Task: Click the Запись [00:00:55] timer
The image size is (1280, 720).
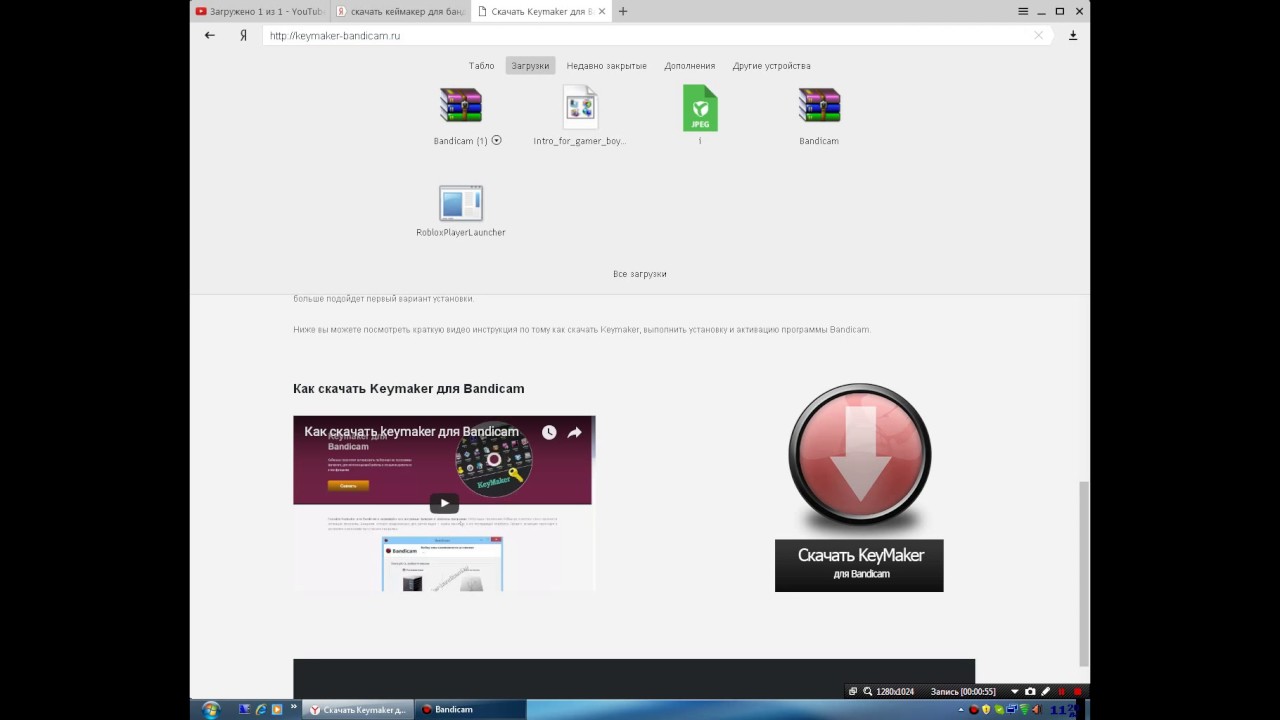Action: click(x=963, y=692)
